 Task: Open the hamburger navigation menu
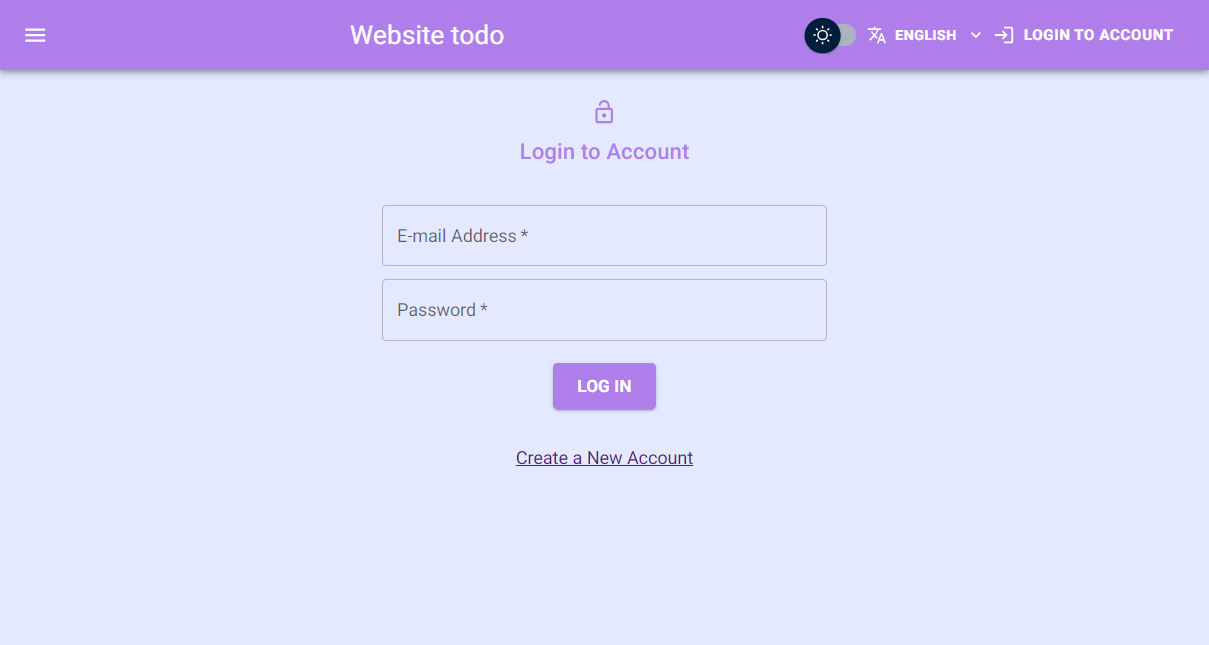tap(35, 35)
